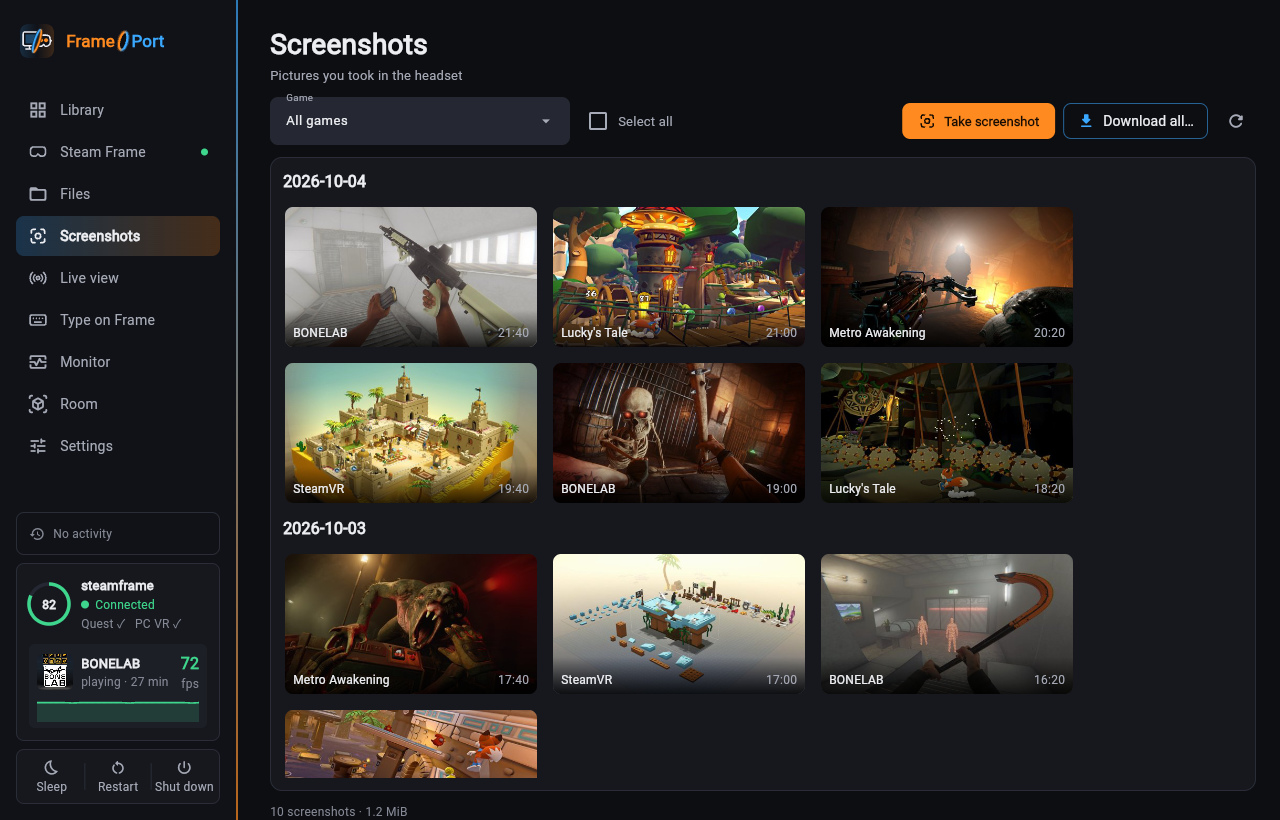
Task: Open the Library page
Action: pyautogui.click(x=118, y=110)
